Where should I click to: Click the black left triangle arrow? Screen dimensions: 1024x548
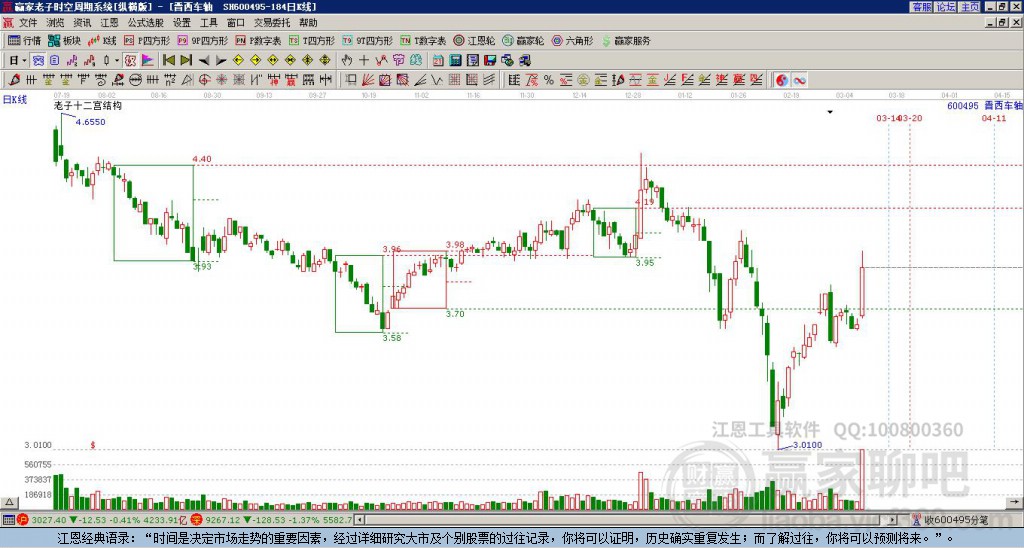pos(204,61)
